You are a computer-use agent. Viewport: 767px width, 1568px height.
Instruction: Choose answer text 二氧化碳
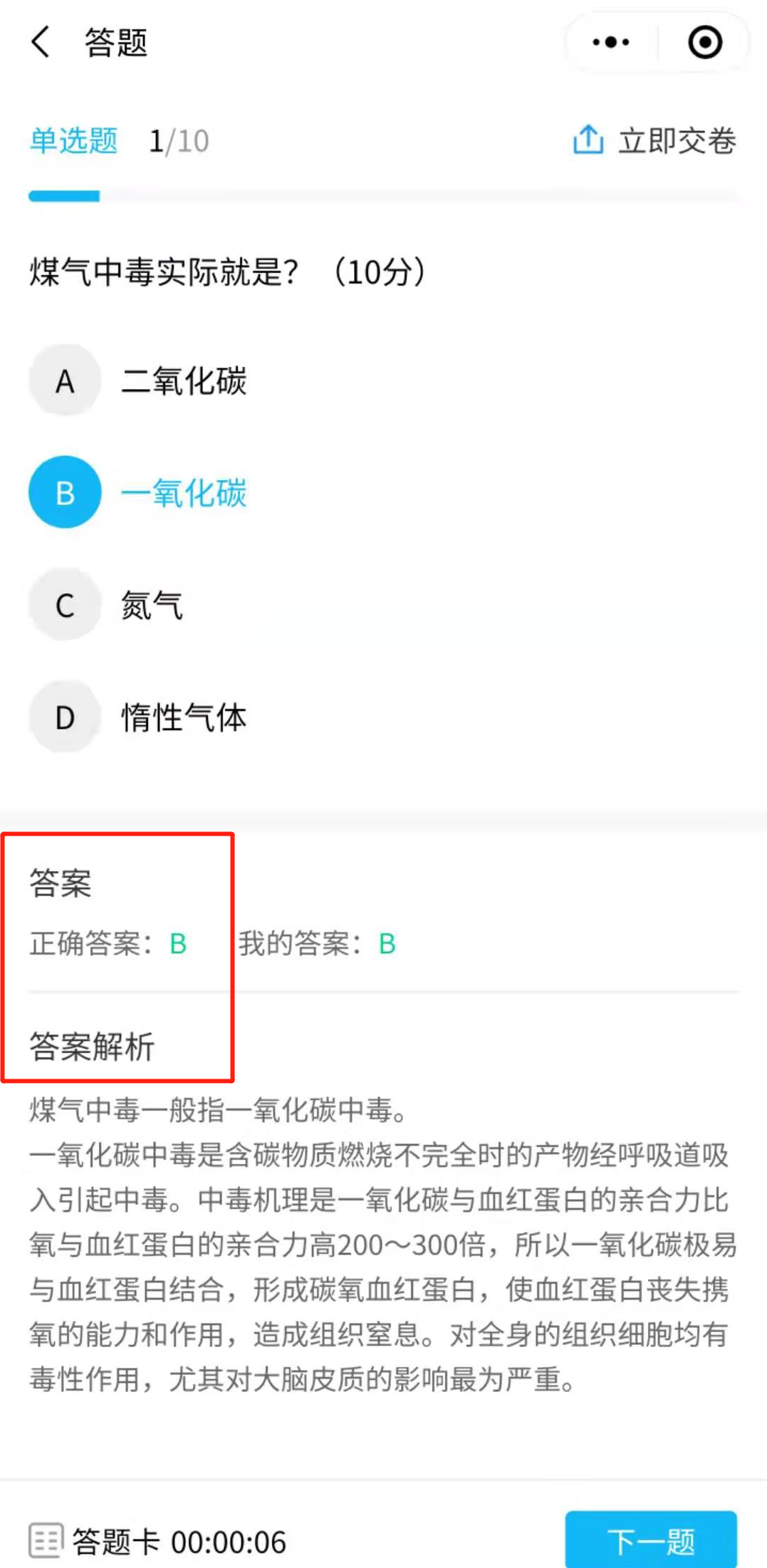coord(184,381)
